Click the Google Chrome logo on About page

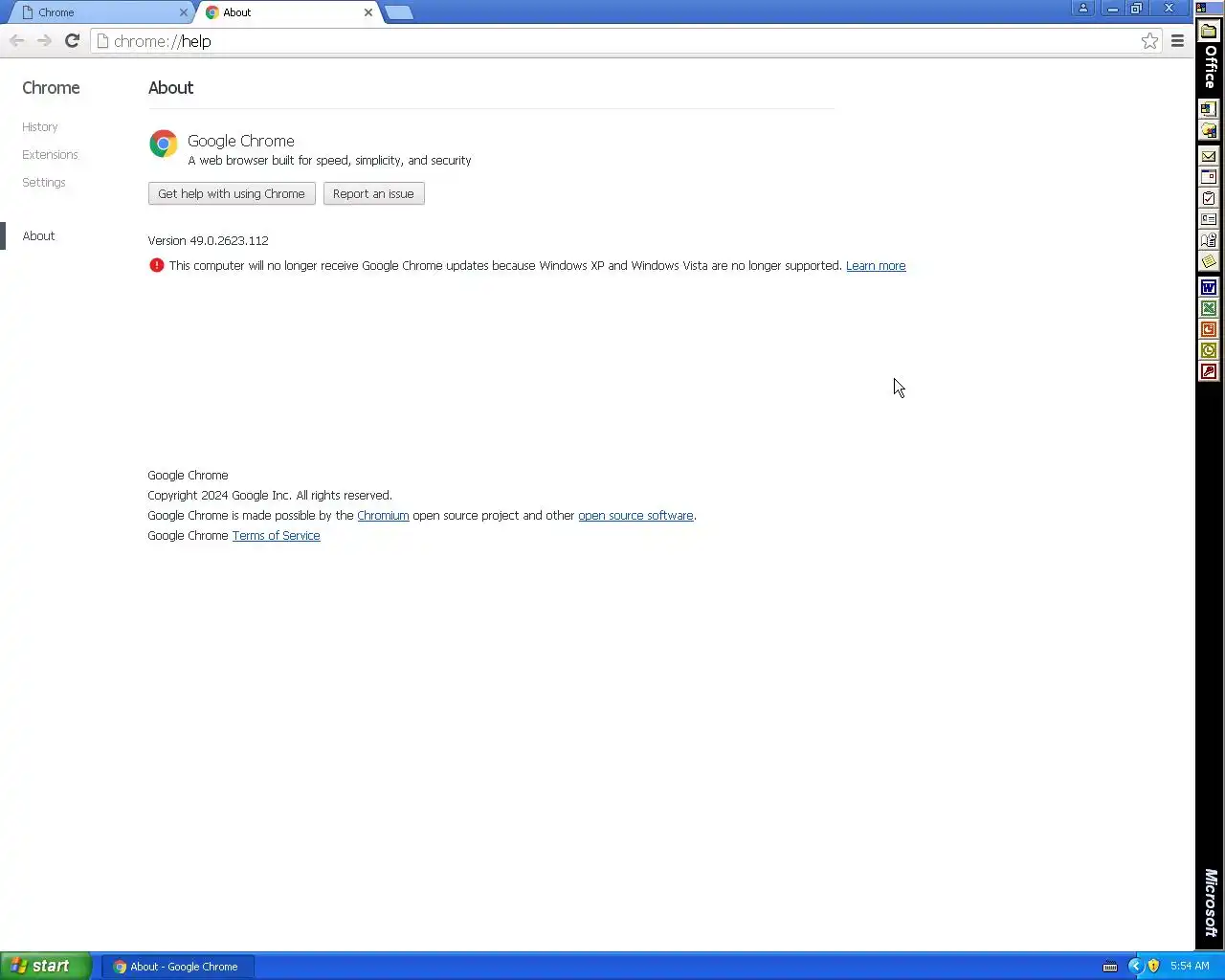pos(164,144)
